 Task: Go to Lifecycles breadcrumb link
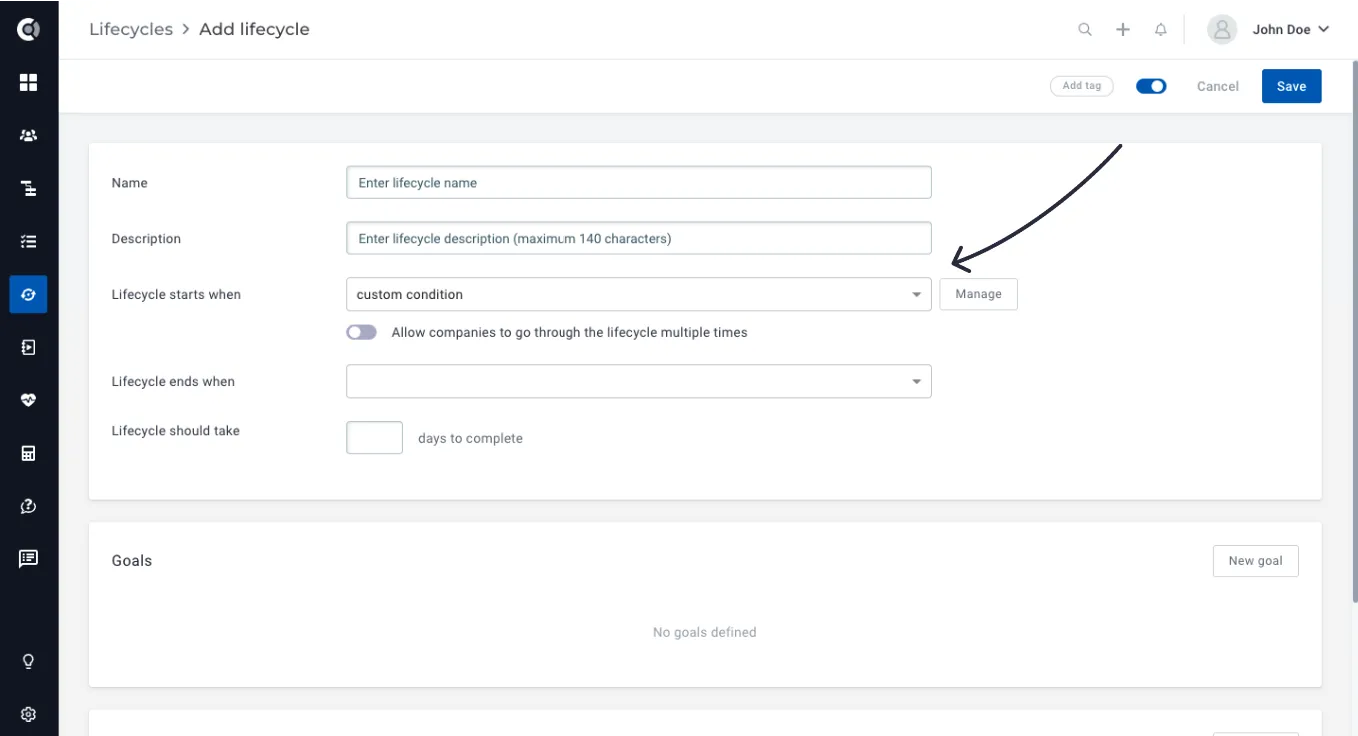click(131, 29)
